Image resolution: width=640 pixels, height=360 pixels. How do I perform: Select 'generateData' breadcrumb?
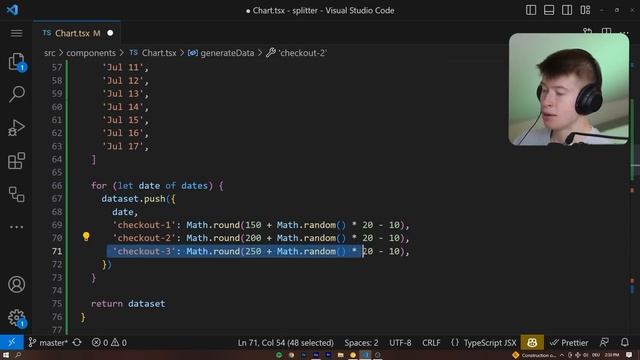(221, 53)
